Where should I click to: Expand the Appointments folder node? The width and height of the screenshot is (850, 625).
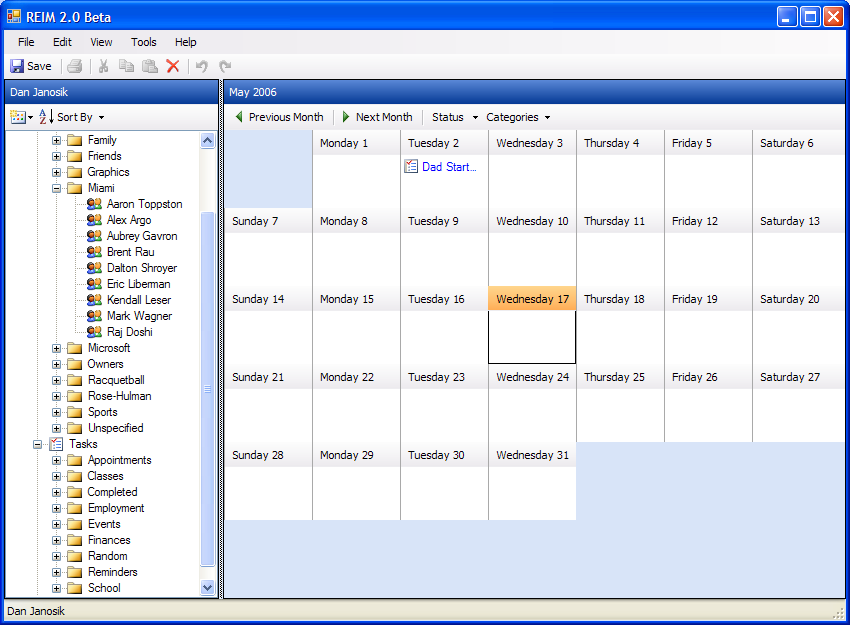click(x=56, y=460)
